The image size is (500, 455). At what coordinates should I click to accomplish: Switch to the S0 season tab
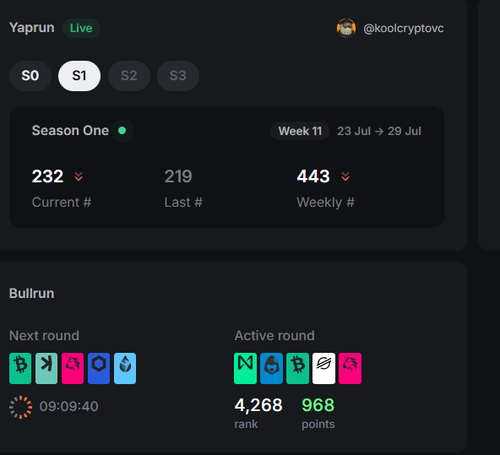[30, 76]
